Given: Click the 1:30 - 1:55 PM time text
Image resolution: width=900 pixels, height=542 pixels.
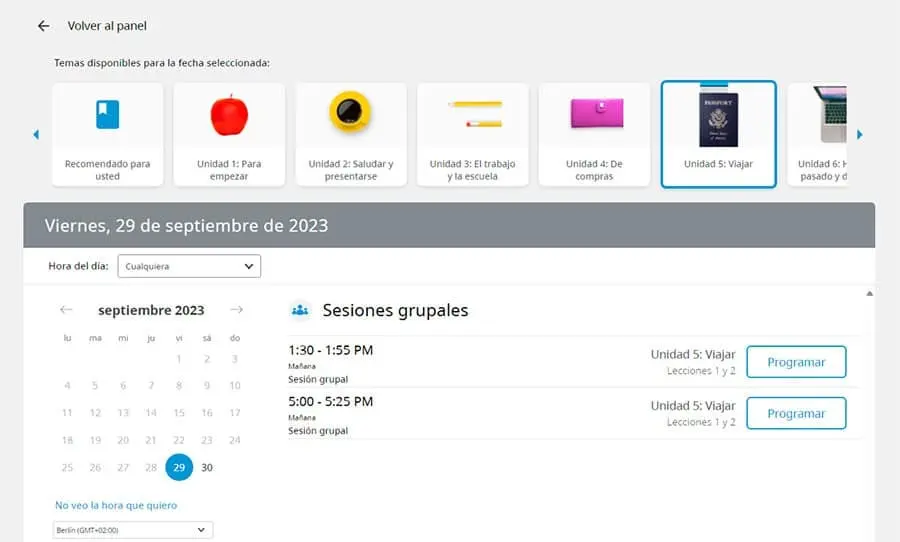Looking at the screenshot, I should click(x=331, y=350).
